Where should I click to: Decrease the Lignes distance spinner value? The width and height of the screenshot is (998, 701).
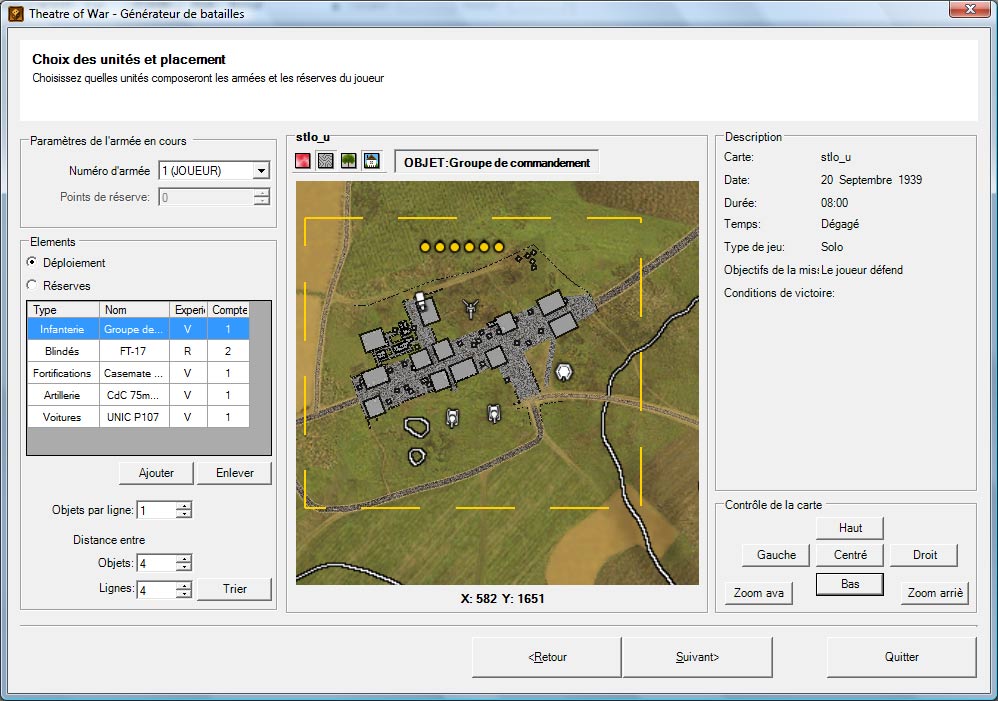point(184,594)
